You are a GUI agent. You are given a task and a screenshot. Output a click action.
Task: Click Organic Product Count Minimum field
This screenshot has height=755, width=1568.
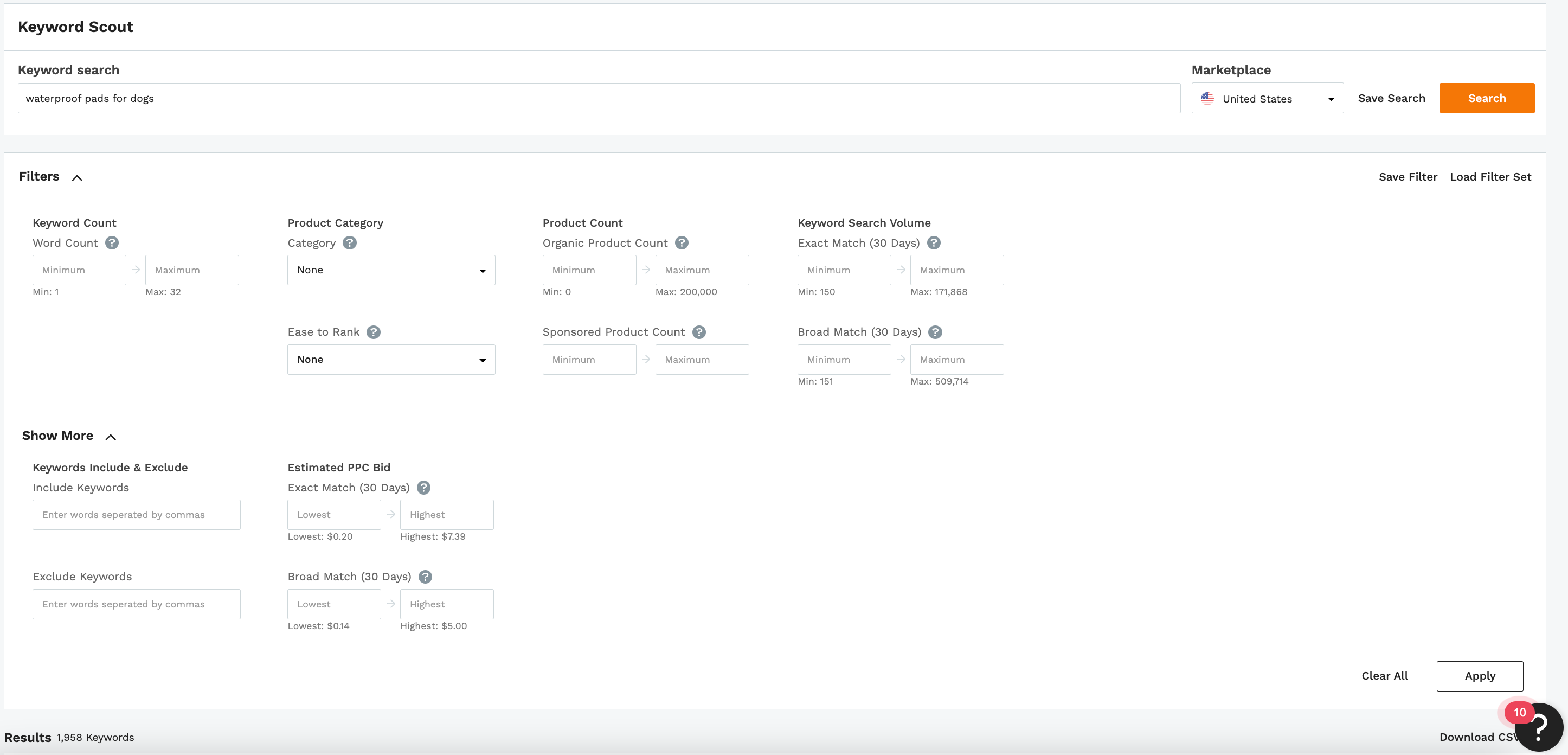point(589,270)
